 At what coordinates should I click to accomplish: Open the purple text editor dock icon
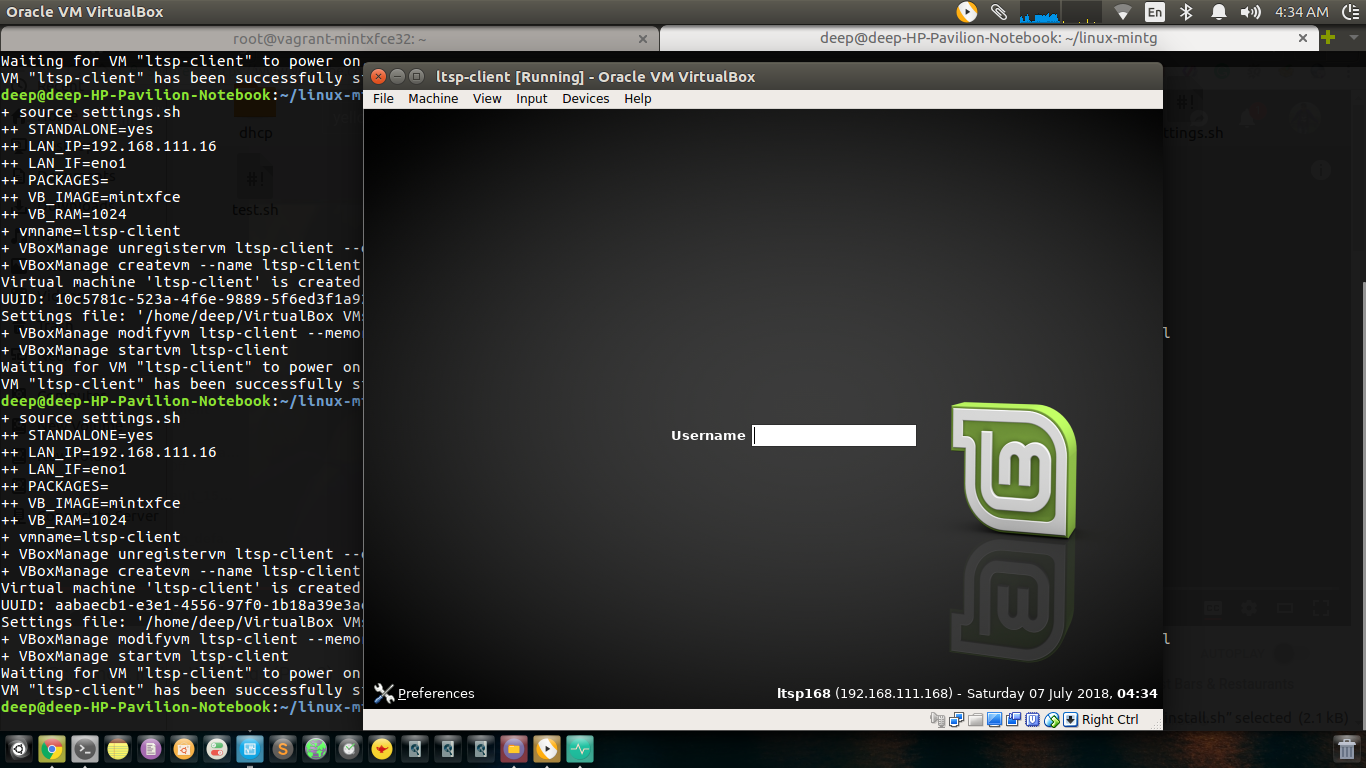click(x=151, y=749)
